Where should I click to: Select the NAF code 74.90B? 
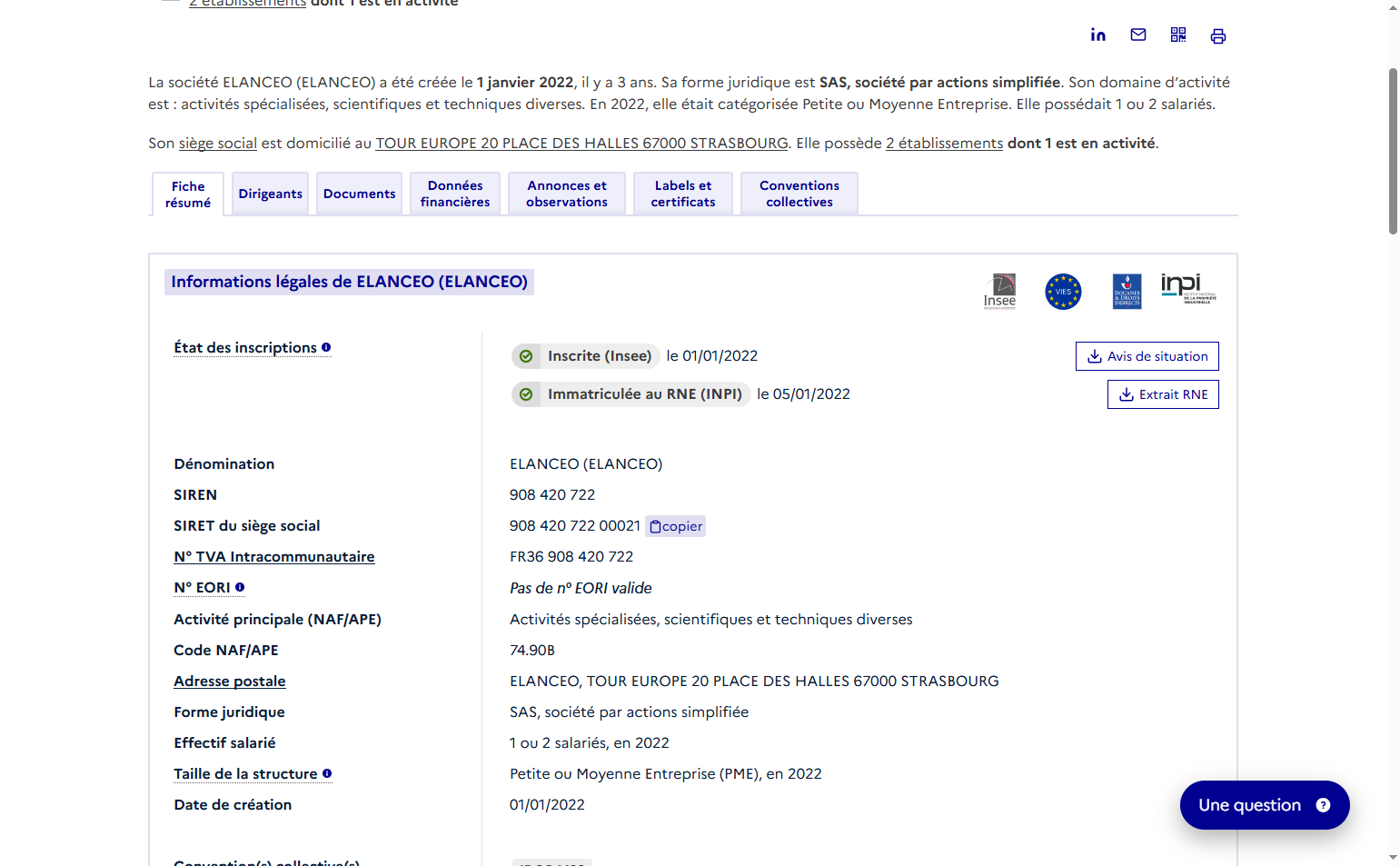click(532, 650)
